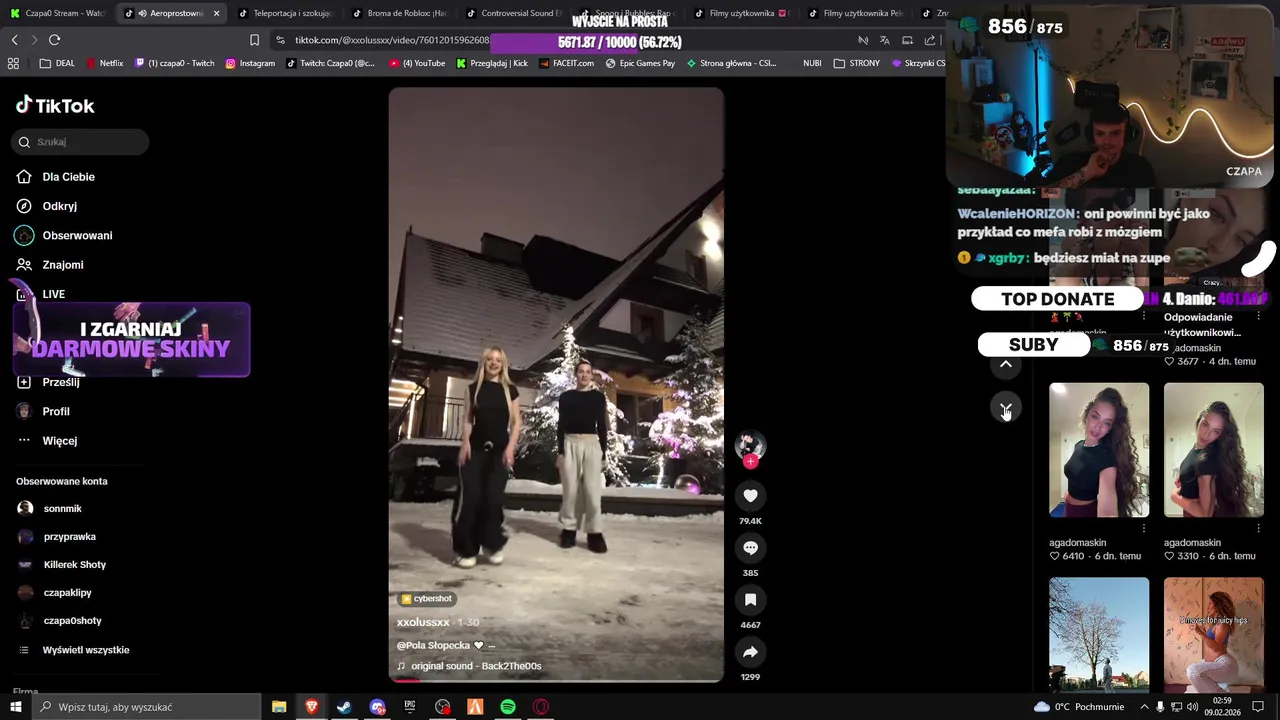Open agadomaskin thumbnail with 6410 likes
The image size is (1280, 720).
tap(1099, 450)
